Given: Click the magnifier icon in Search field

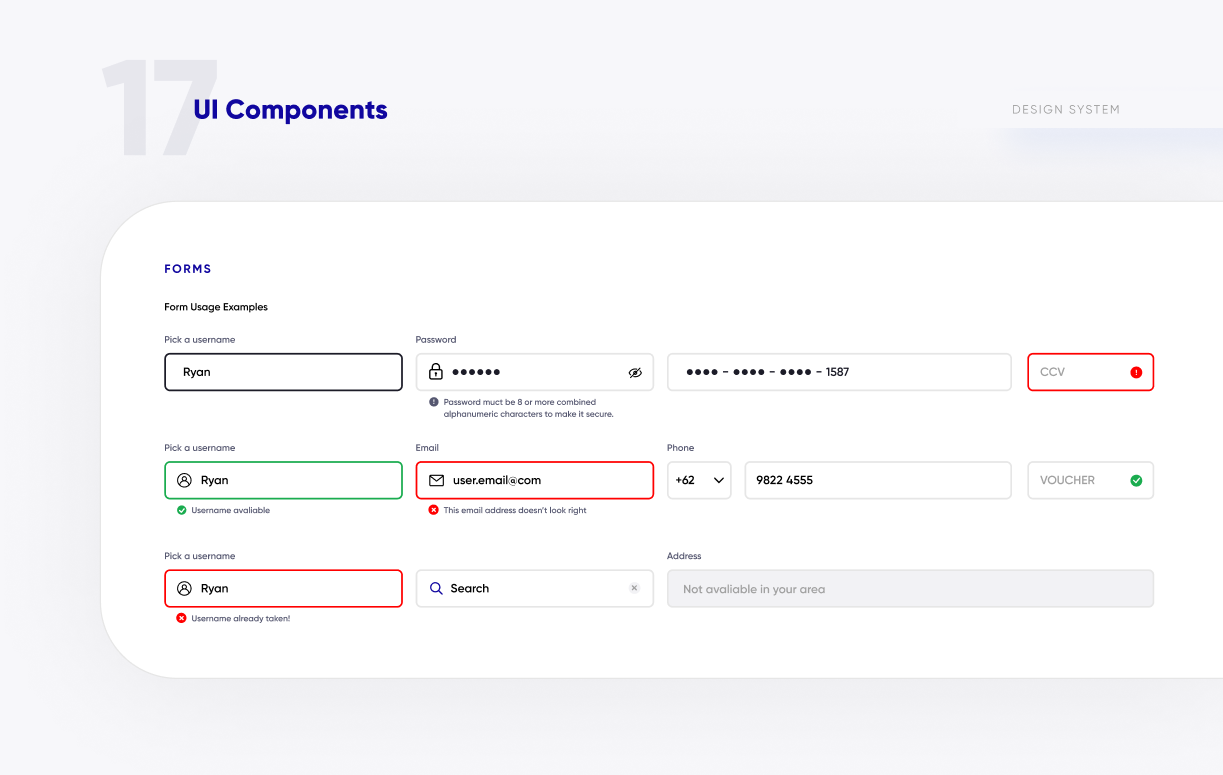Looking at the screenshot, I should [x=436, y=588].
